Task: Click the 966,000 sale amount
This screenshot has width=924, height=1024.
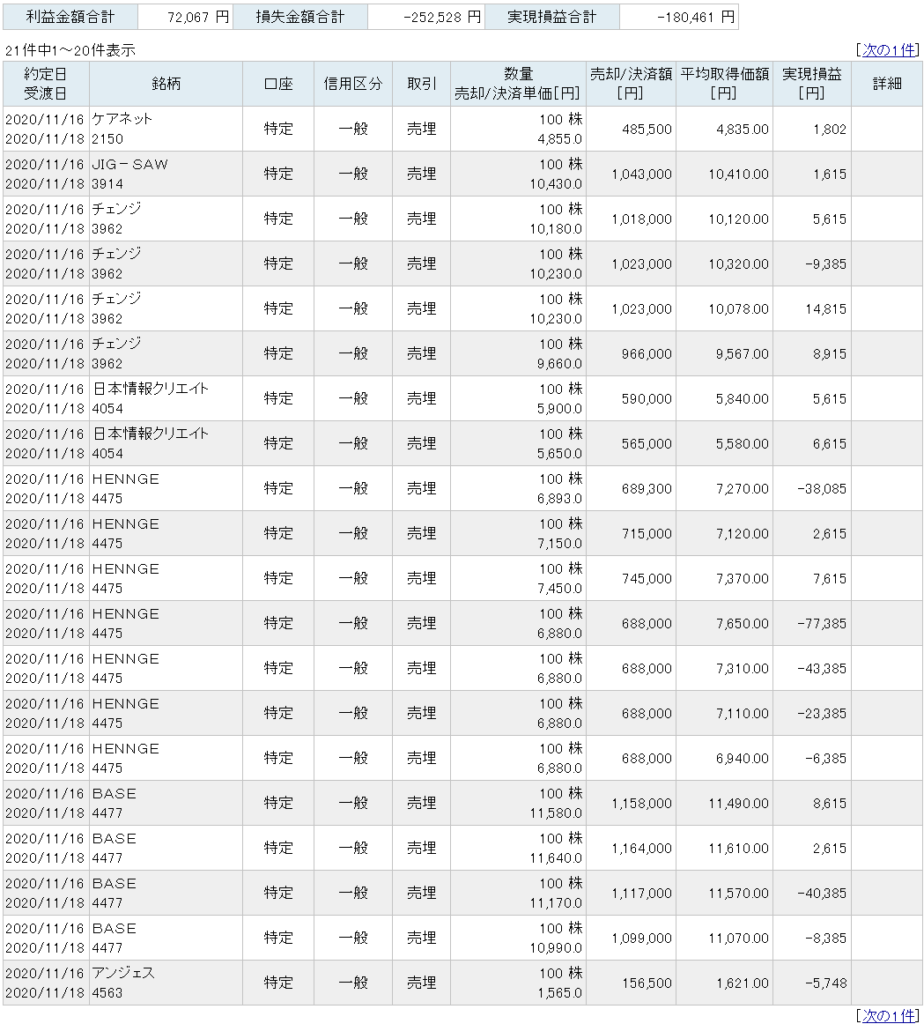Action: coord(646,354)
